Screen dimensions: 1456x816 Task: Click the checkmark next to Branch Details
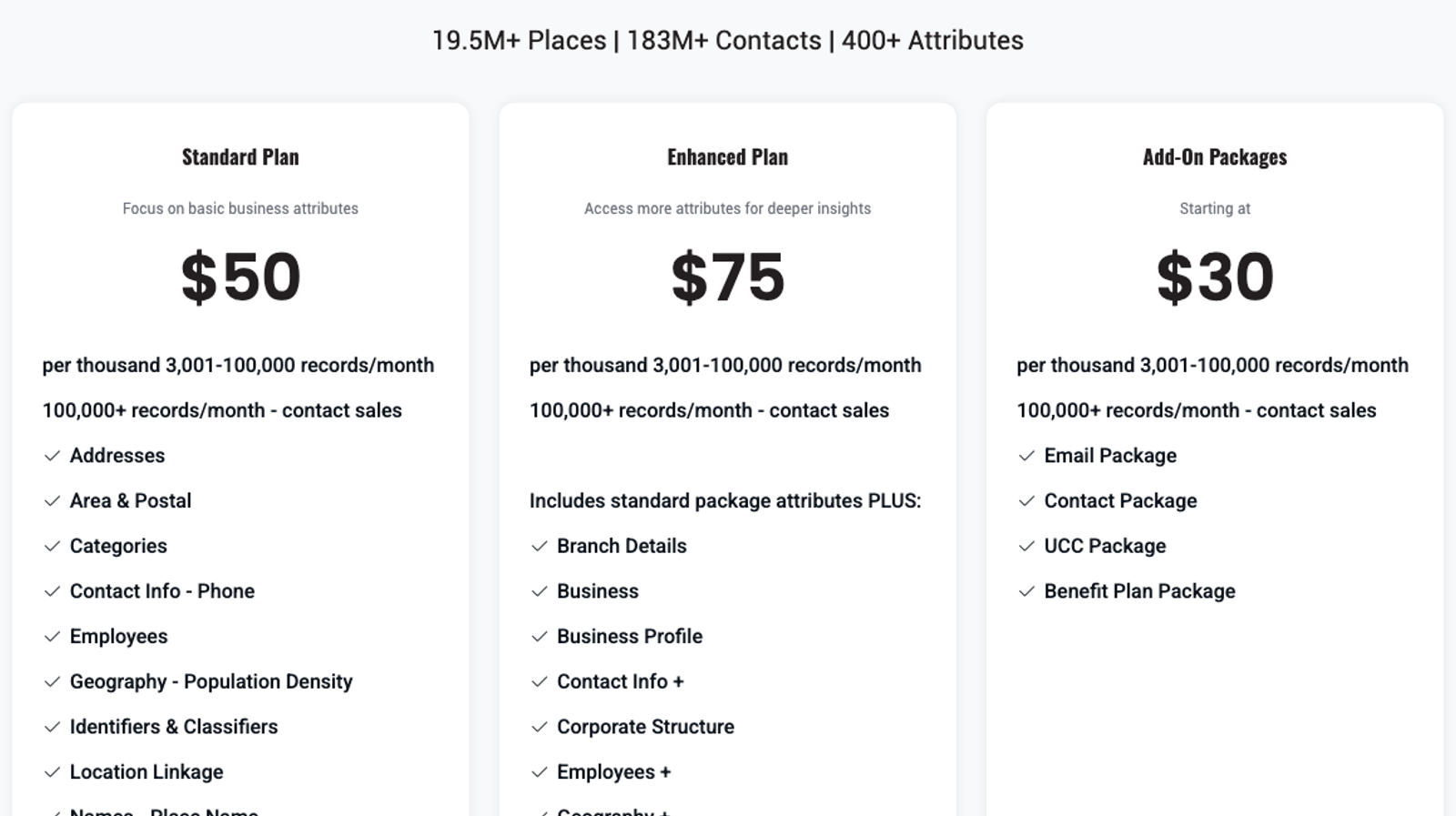pos(540,547)
